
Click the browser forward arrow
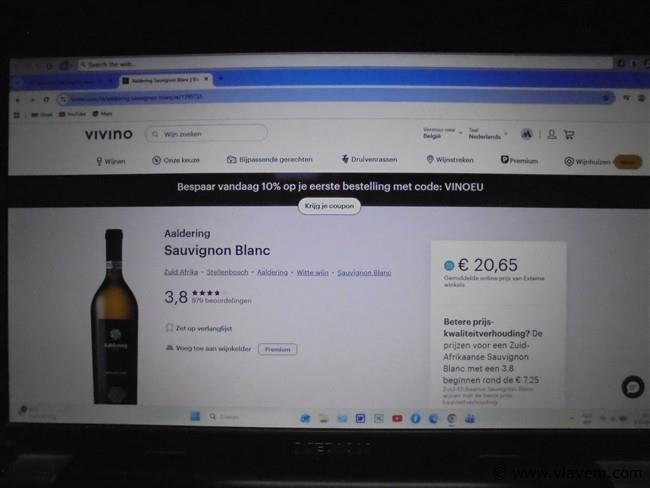tap(32, 100)
